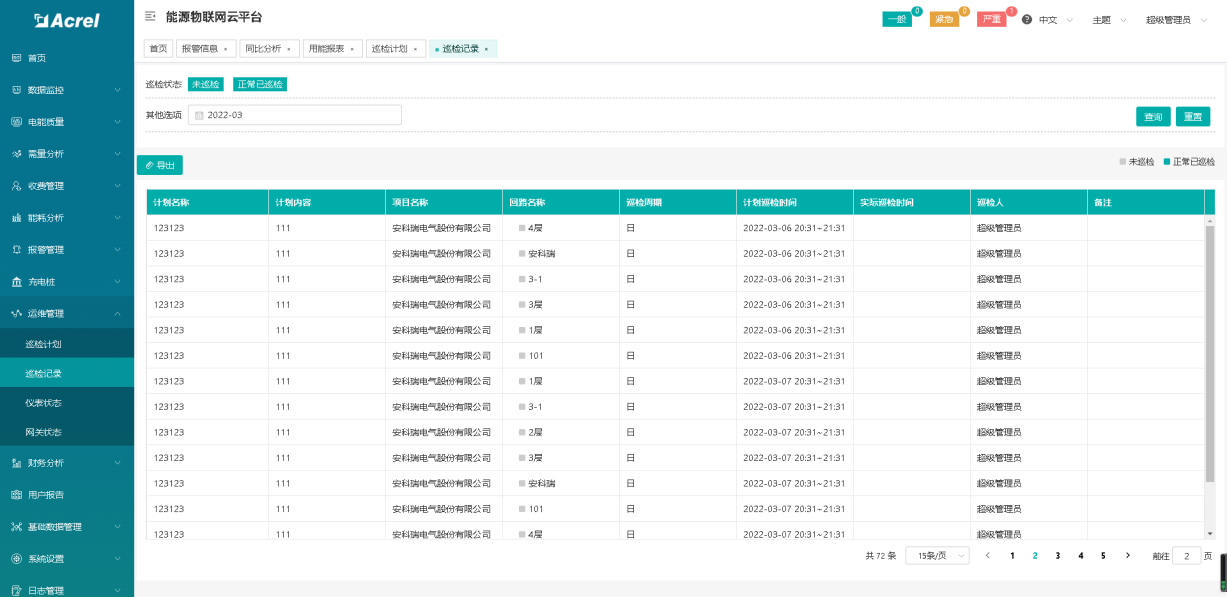Close the 巡检记录 tab

point(486,49)
